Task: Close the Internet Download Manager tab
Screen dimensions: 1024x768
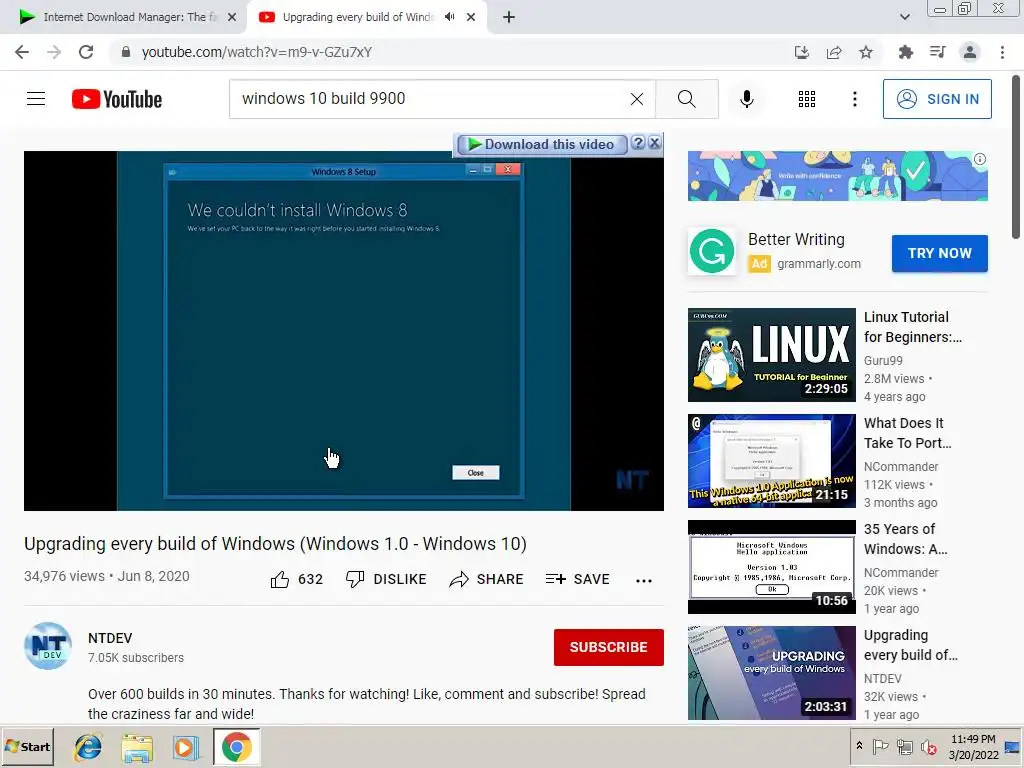Action: (x=232, y=17)
